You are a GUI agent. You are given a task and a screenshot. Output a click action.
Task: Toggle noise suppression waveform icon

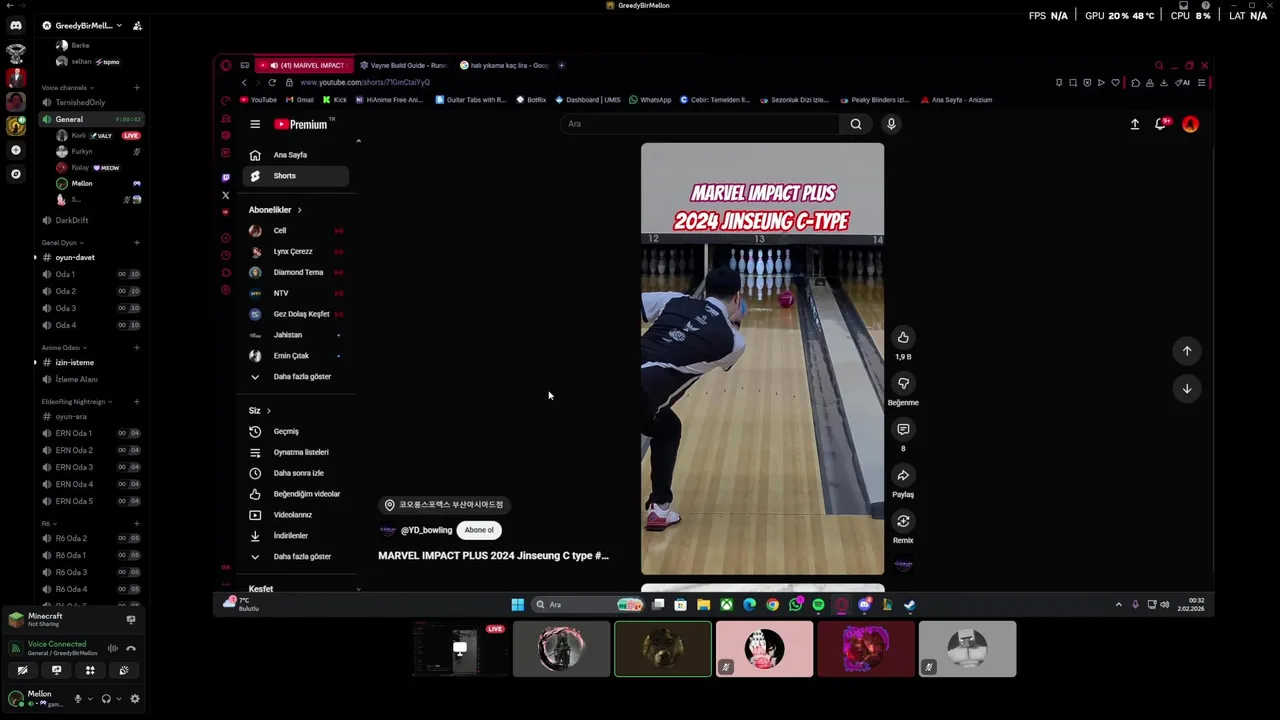tap(112, 648)
